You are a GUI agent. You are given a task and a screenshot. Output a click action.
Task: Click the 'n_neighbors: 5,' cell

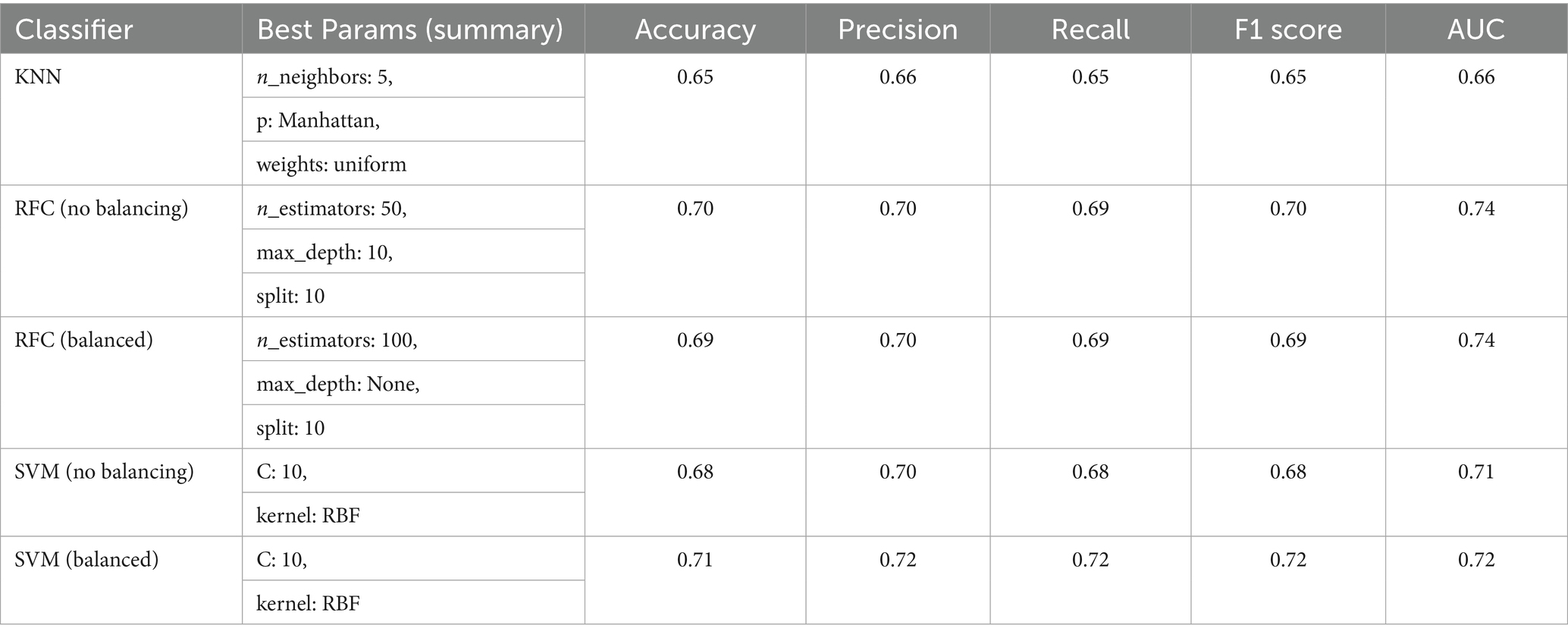(x=325, y=77)
